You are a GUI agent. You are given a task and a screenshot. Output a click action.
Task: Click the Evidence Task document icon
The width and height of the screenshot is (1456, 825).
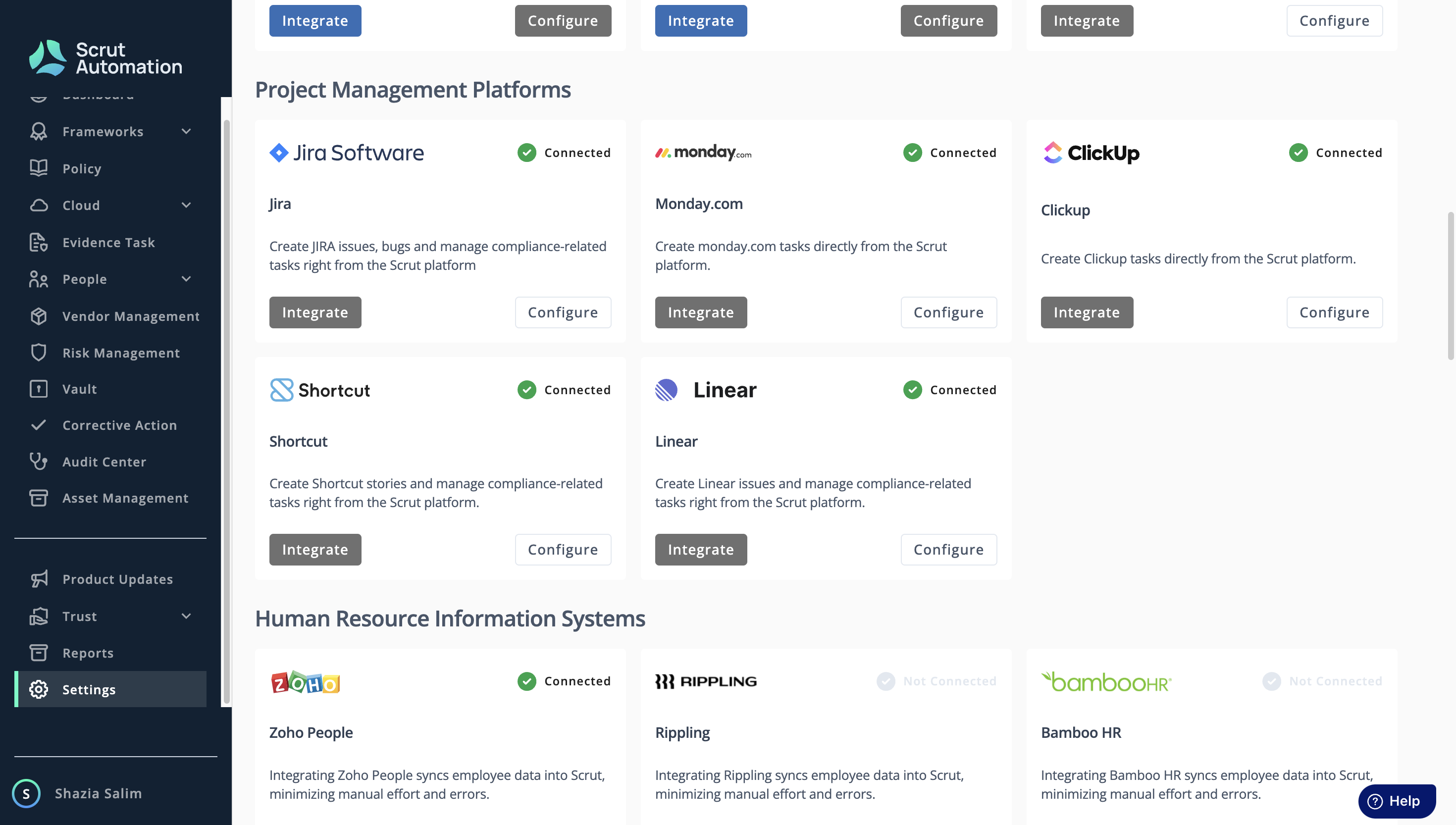click(x=39, y=242)
